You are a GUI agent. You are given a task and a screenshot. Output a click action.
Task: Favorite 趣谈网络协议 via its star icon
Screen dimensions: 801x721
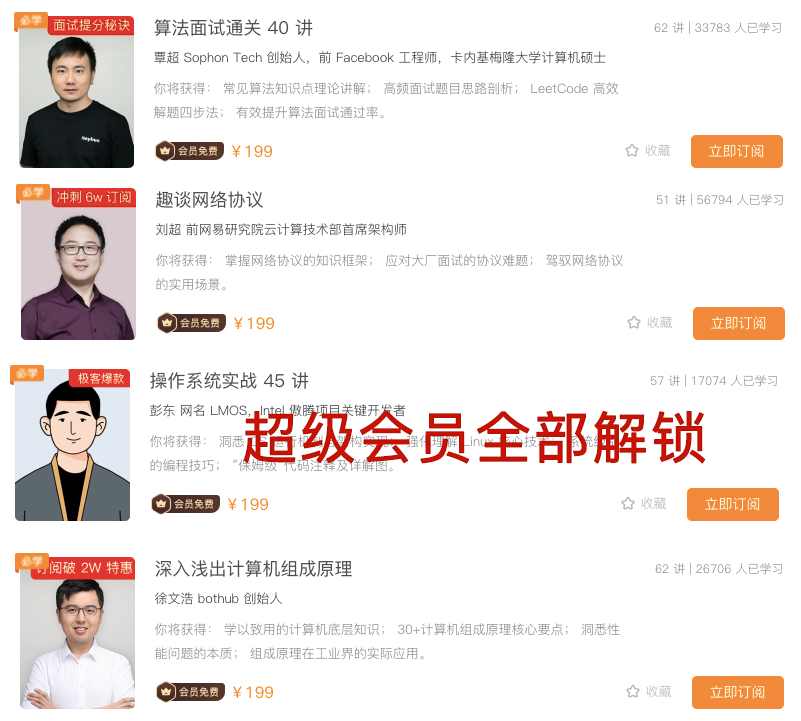pos(634,322)
